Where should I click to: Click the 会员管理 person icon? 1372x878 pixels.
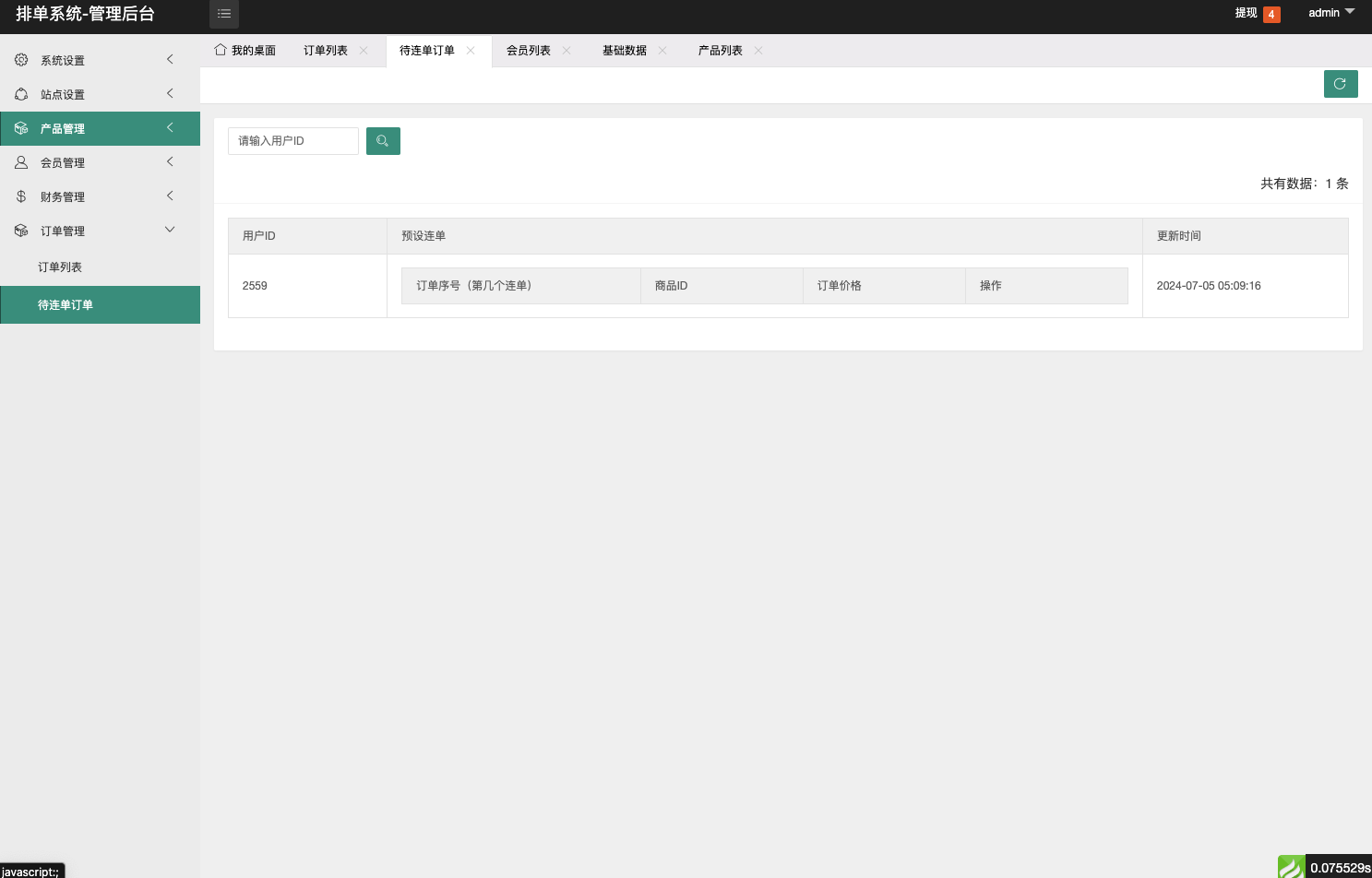pos(21,162)
